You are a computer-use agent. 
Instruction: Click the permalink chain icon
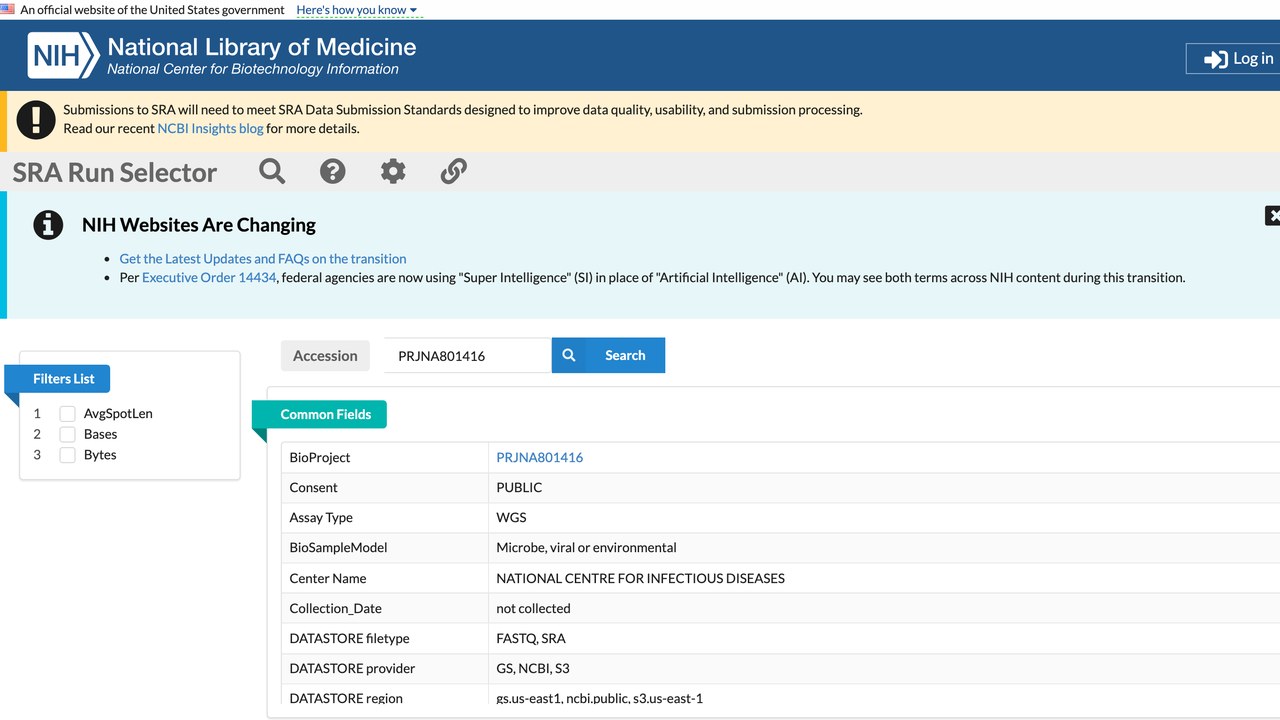click(x=454, y=171)
